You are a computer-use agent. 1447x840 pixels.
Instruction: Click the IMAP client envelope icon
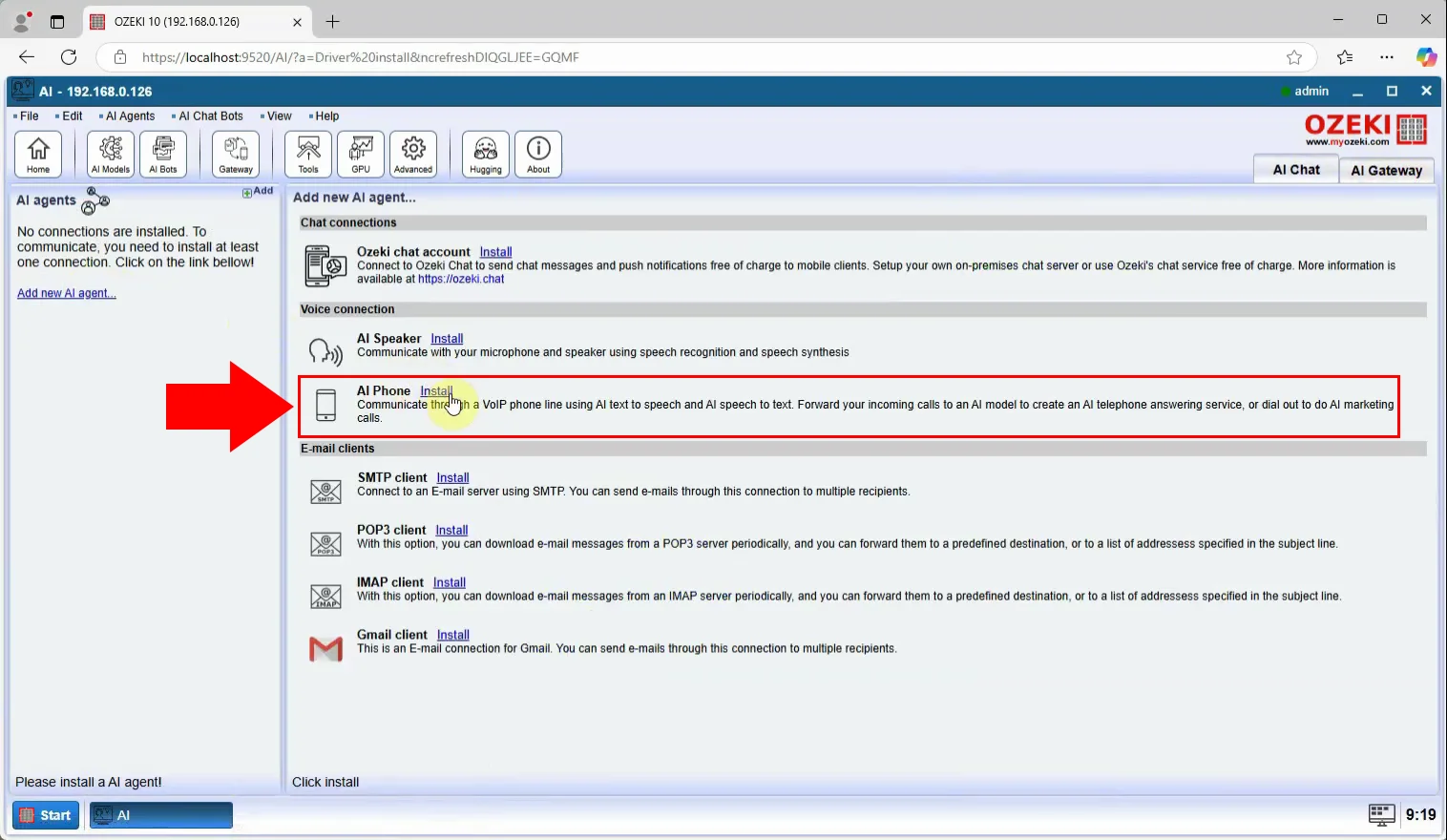[x=325, y=597]
